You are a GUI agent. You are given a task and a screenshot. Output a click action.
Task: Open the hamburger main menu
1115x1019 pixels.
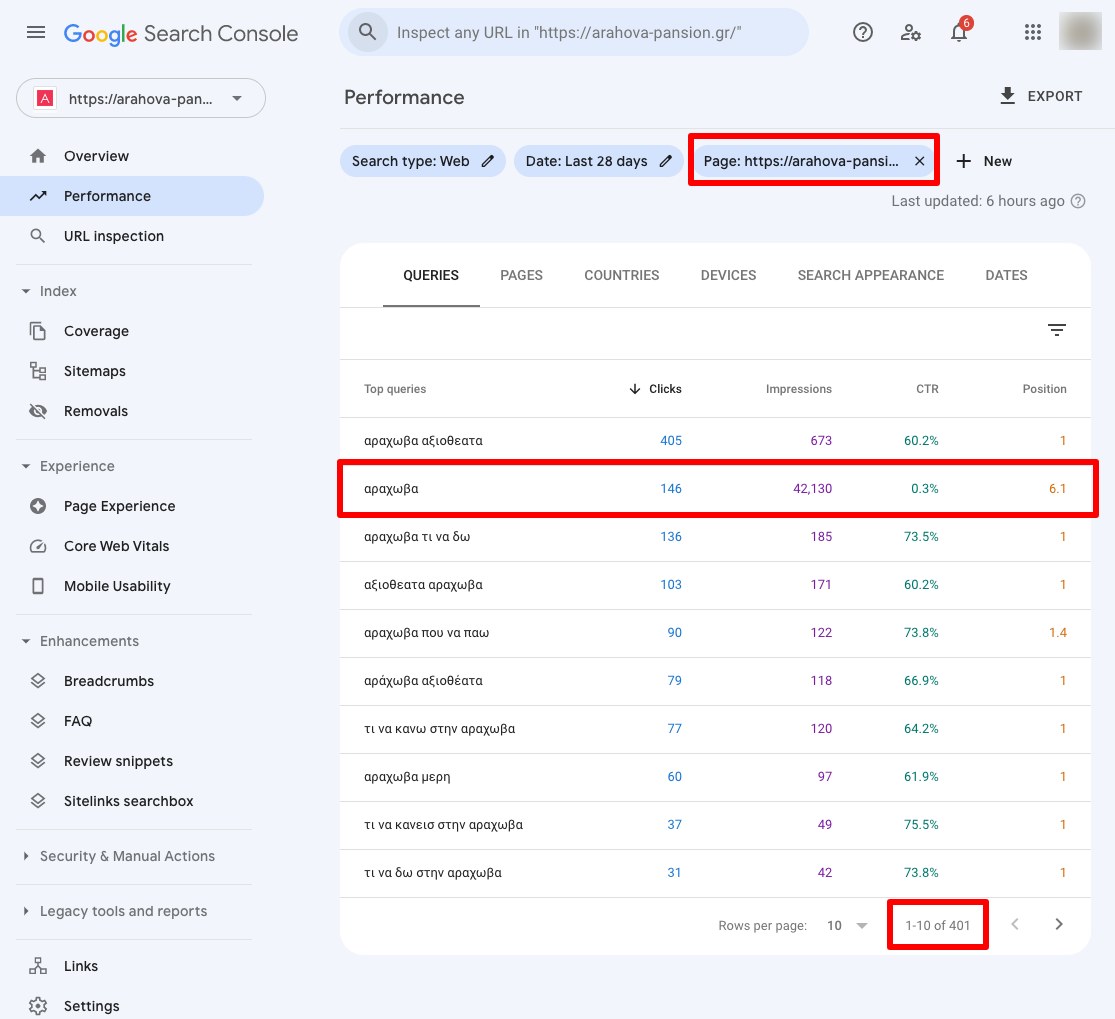(x=36, y=33)
